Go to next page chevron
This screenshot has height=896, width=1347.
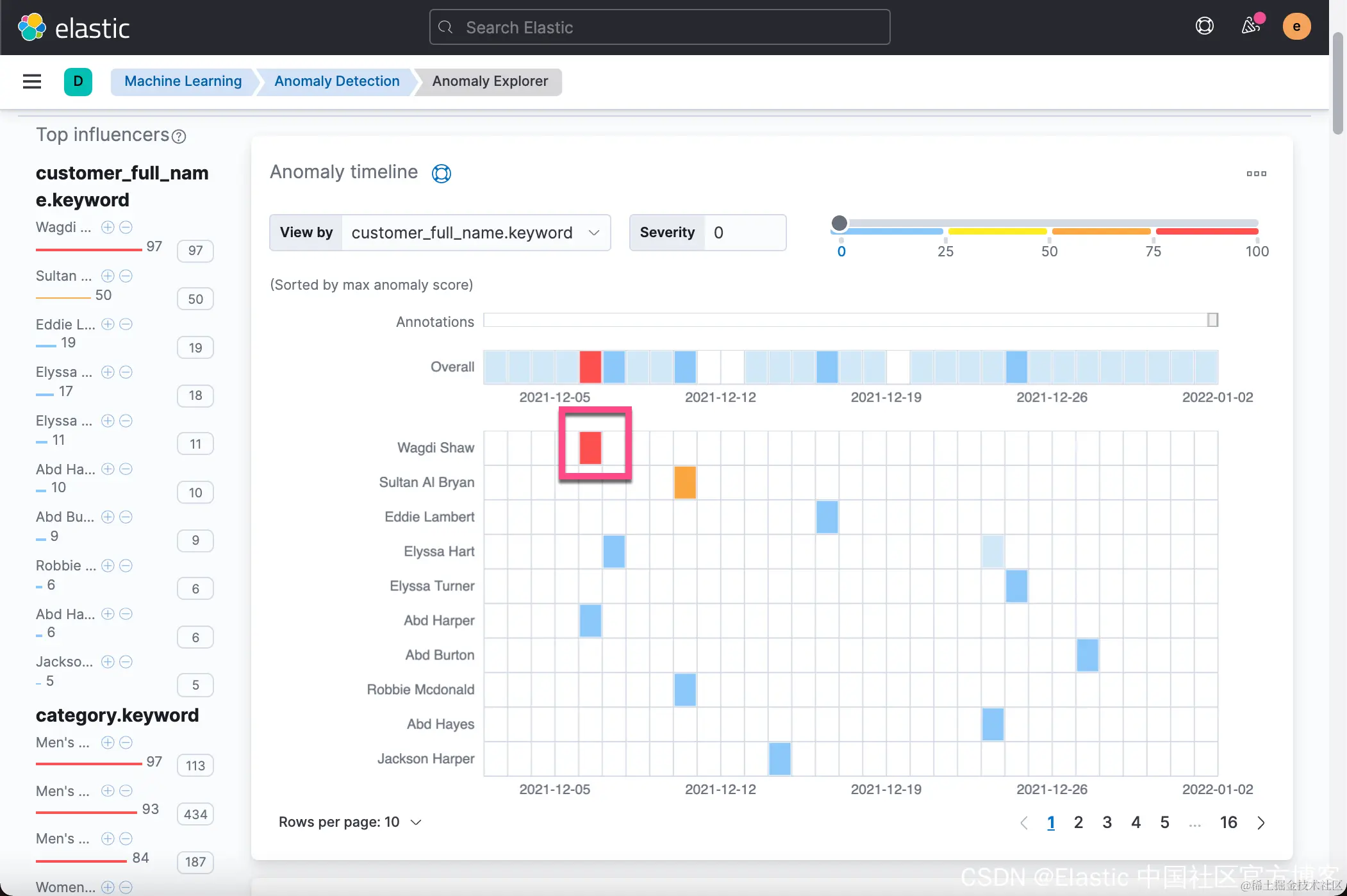1260,823
